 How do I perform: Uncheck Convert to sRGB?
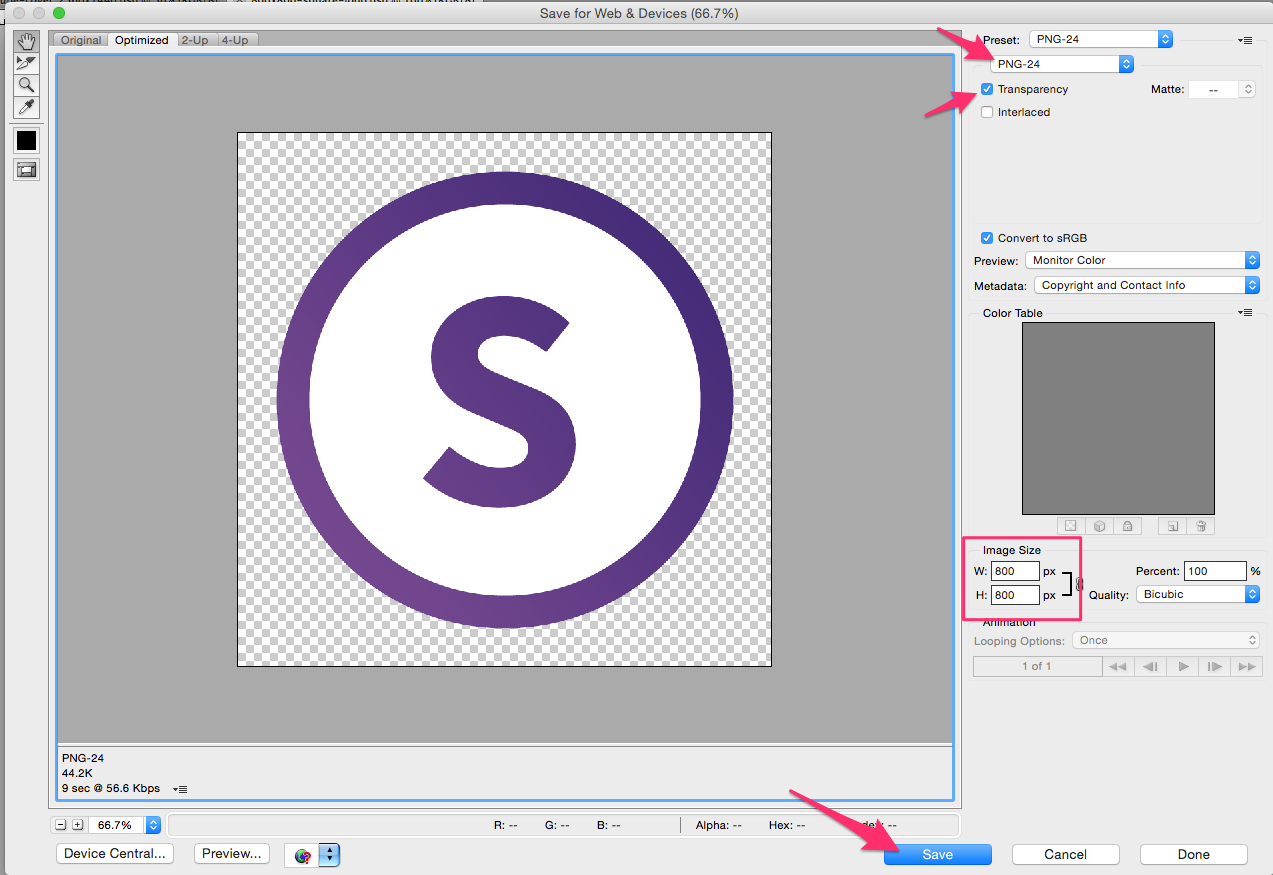point(987,237)
